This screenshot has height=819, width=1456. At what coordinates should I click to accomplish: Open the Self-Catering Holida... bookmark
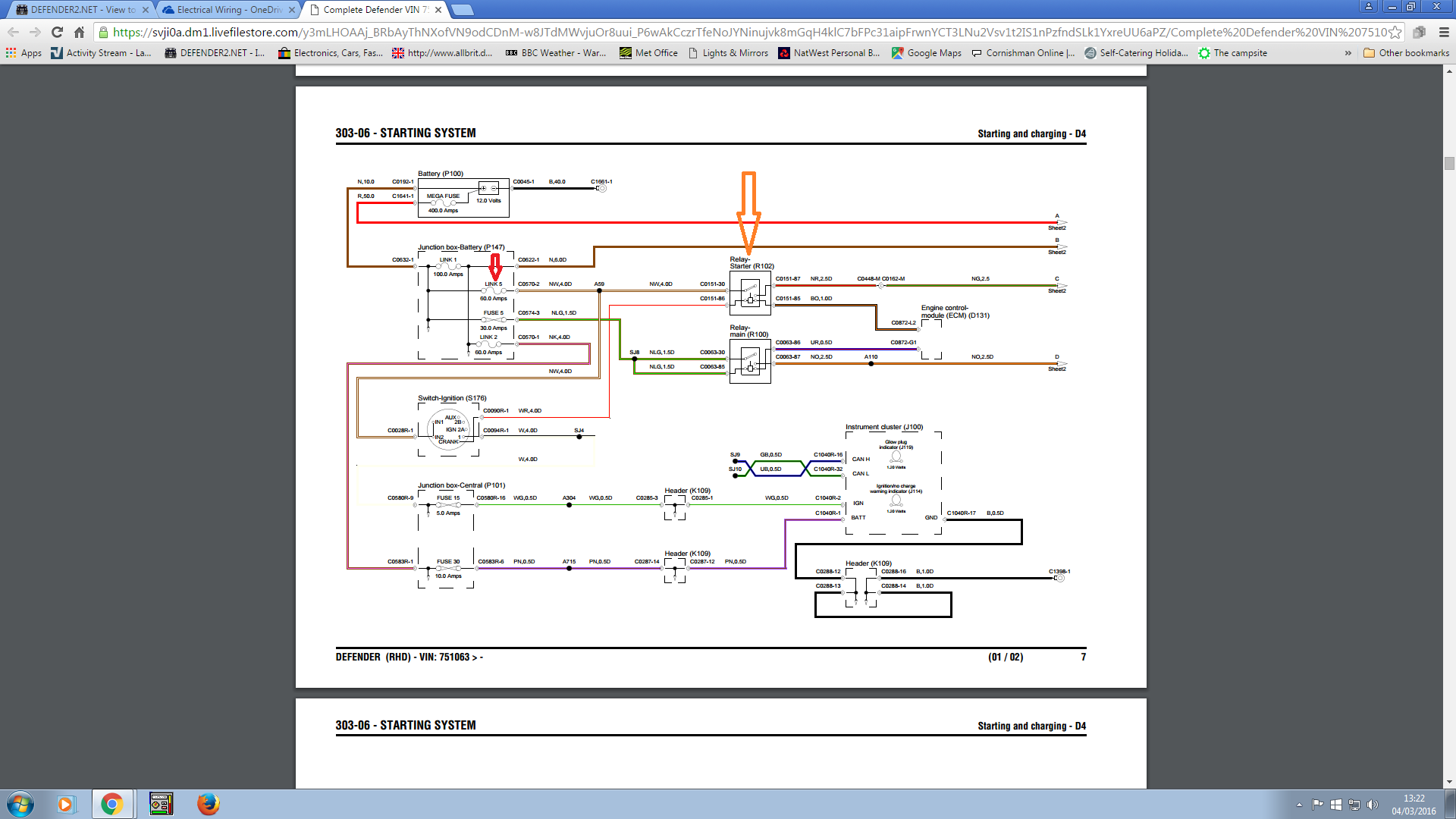click(x=1136, y=53)
